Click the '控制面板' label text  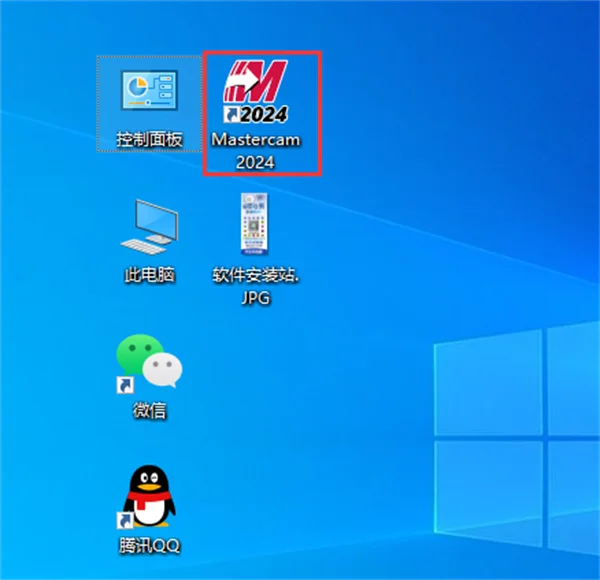coord(149,139)
